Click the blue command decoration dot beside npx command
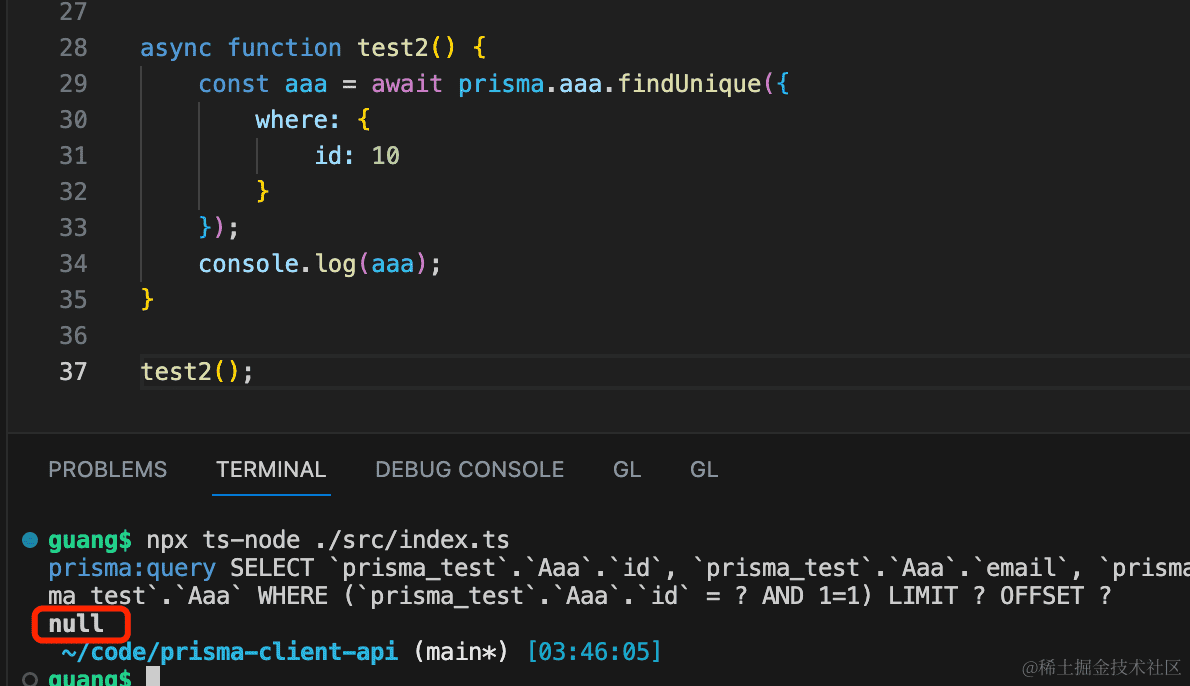This screenshot has height=686, width=1190. (29, 540)
